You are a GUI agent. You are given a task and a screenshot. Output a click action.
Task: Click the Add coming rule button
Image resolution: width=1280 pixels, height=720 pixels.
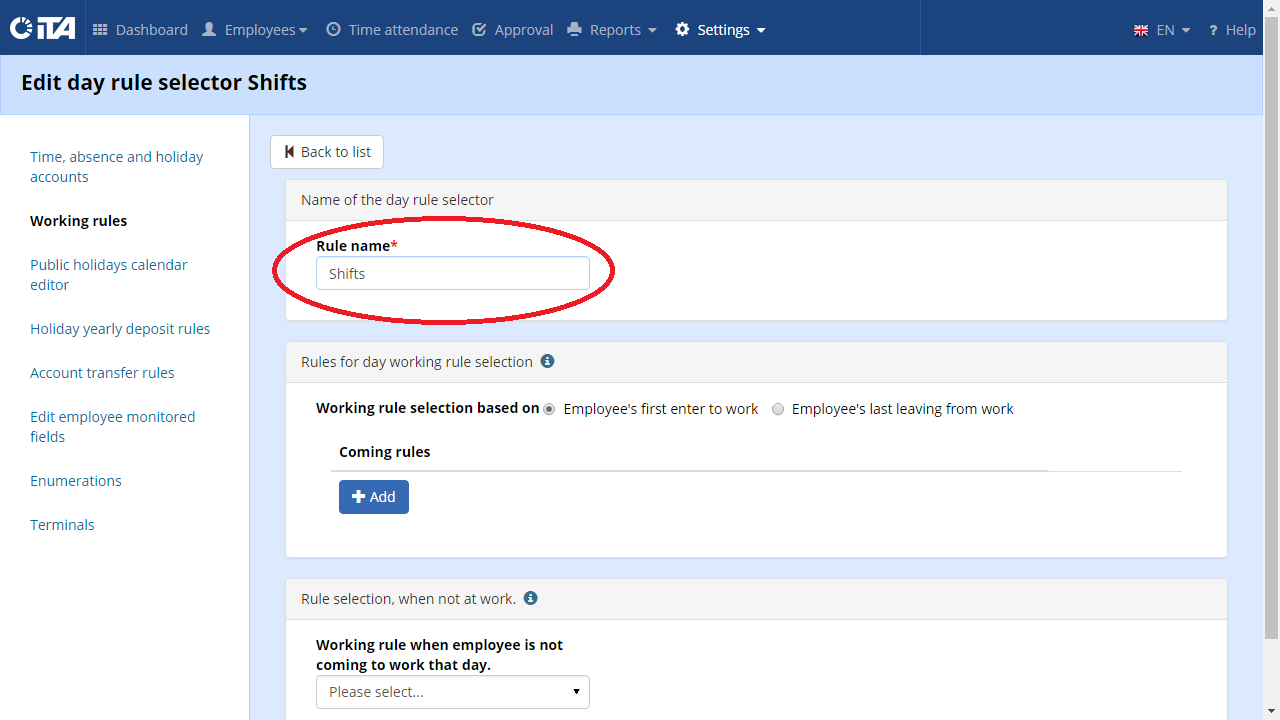click(x=374, y=497)
